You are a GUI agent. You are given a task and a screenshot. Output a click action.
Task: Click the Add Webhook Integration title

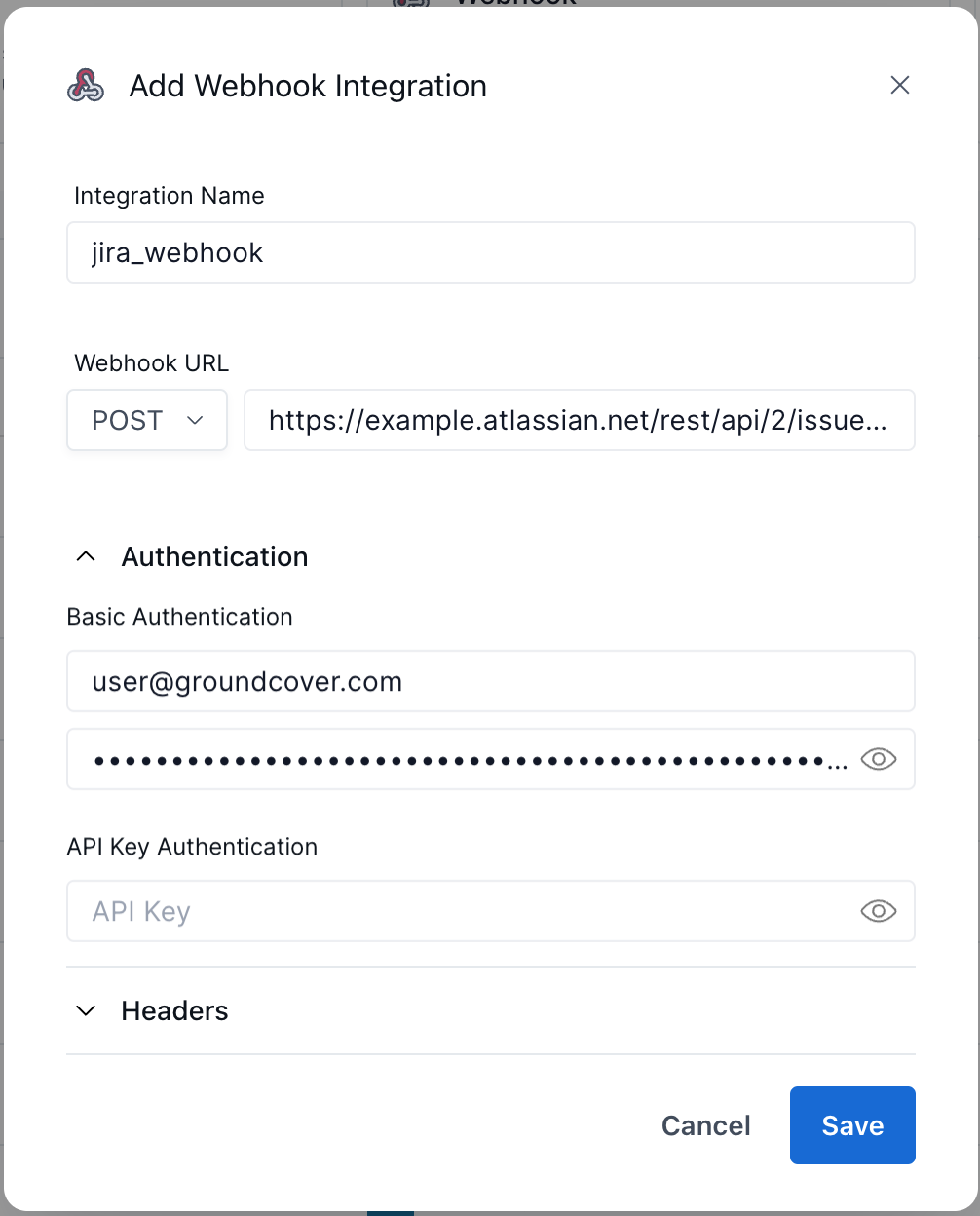[308, 86]
